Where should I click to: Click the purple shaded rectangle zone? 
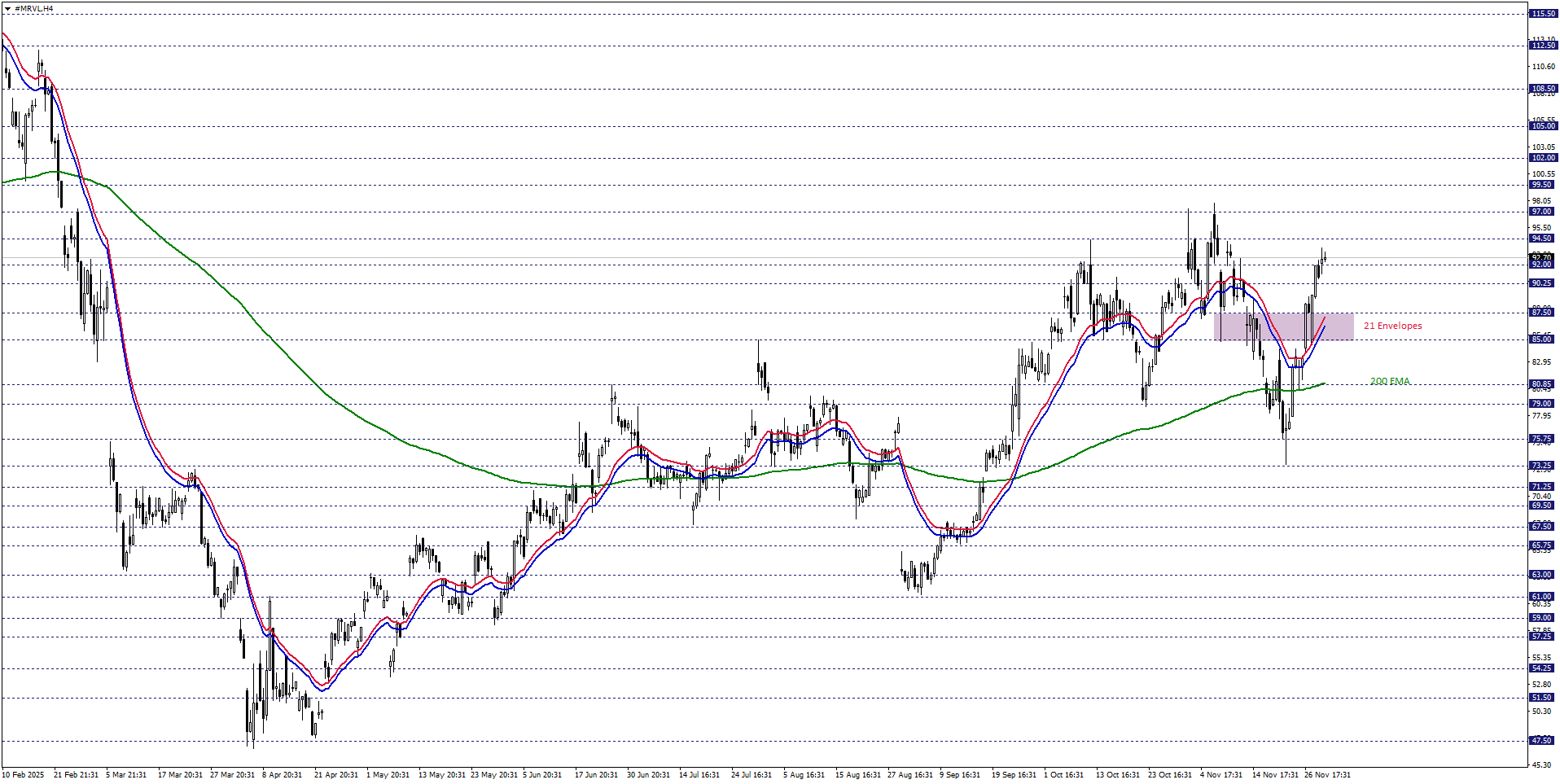click(1283, 326)
